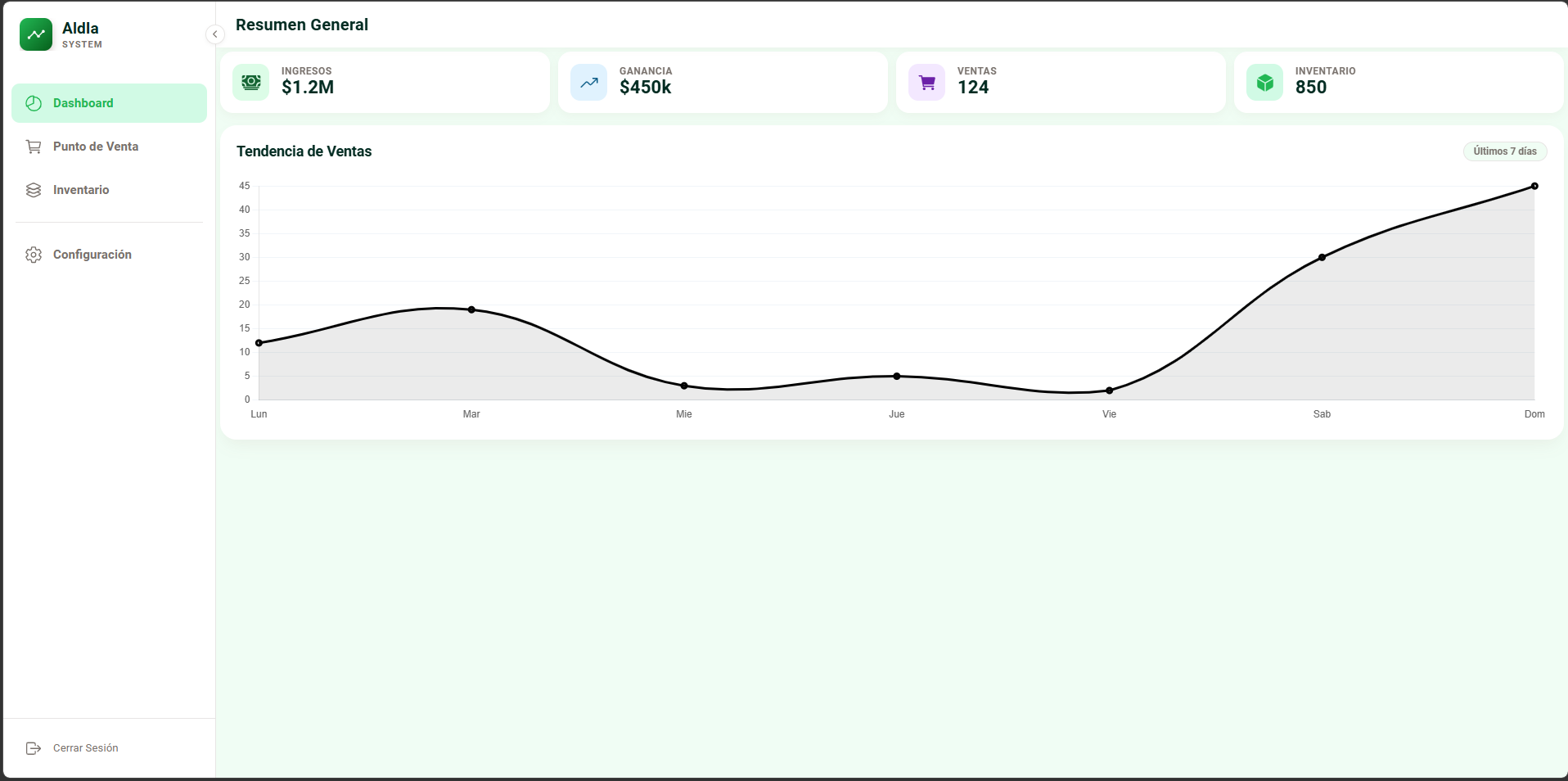Click the Resumen General heading
This screenshot has width=1568, height=781.
tap(301, 25)
